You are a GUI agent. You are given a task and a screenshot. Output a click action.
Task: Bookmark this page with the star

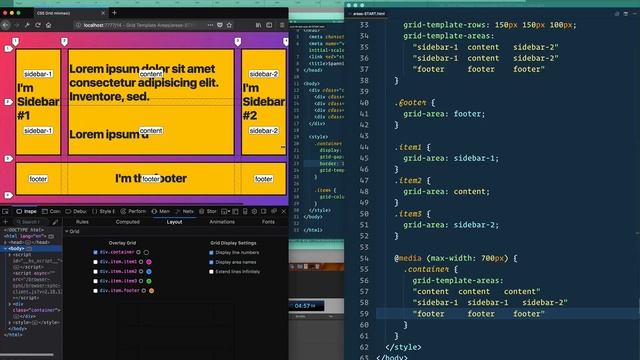[x=229, y=25]
